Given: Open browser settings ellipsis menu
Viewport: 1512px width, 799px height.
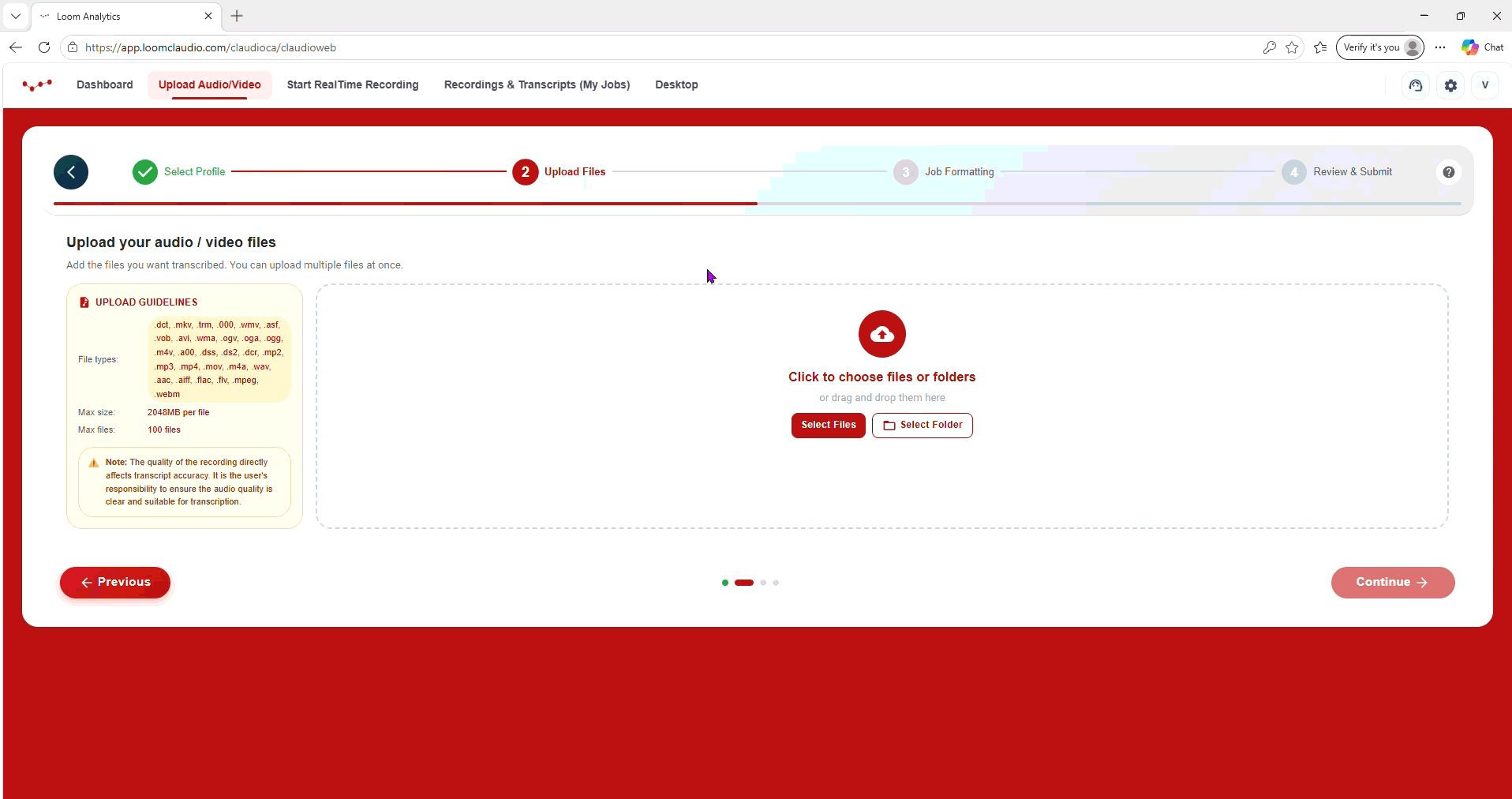Looking at the screenshot, I should (x=1440, y=47).
